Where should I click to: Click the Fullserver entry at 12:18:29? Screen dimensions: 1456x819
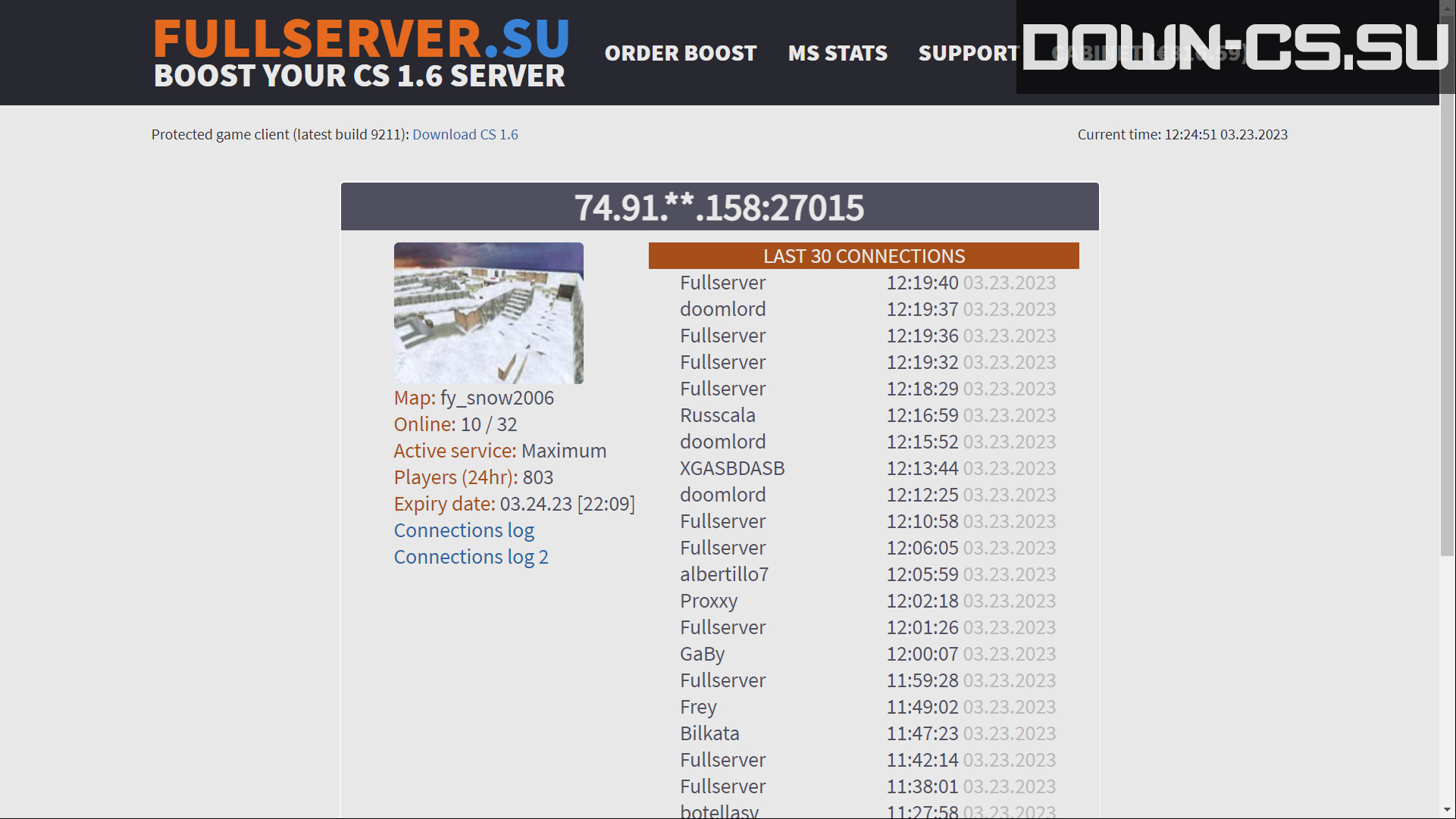pos(722,389)
